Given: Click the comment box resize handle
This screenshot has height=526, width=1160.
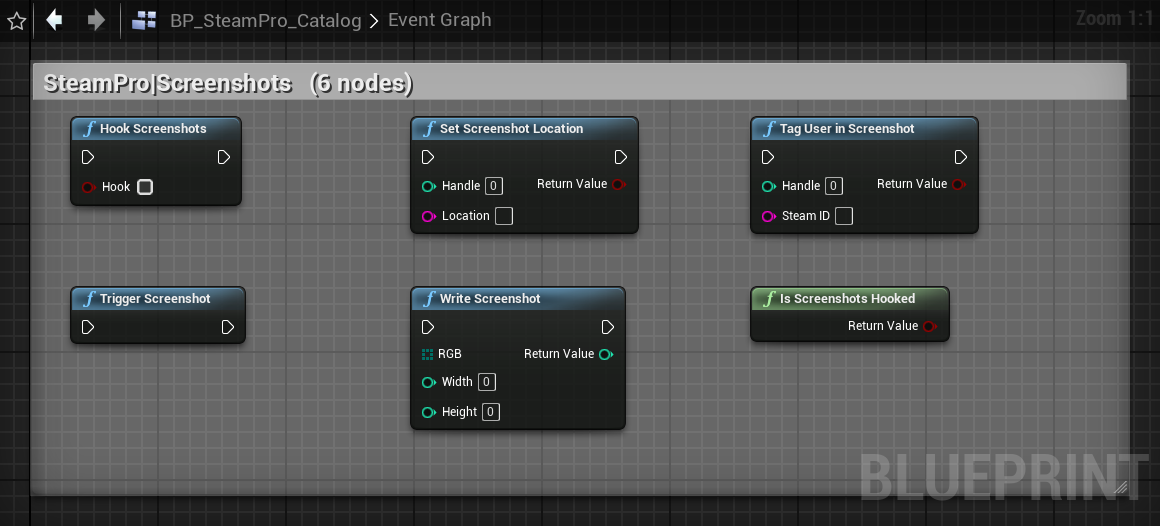Looking at the screenshot, I should click(x=1120, y=487).
